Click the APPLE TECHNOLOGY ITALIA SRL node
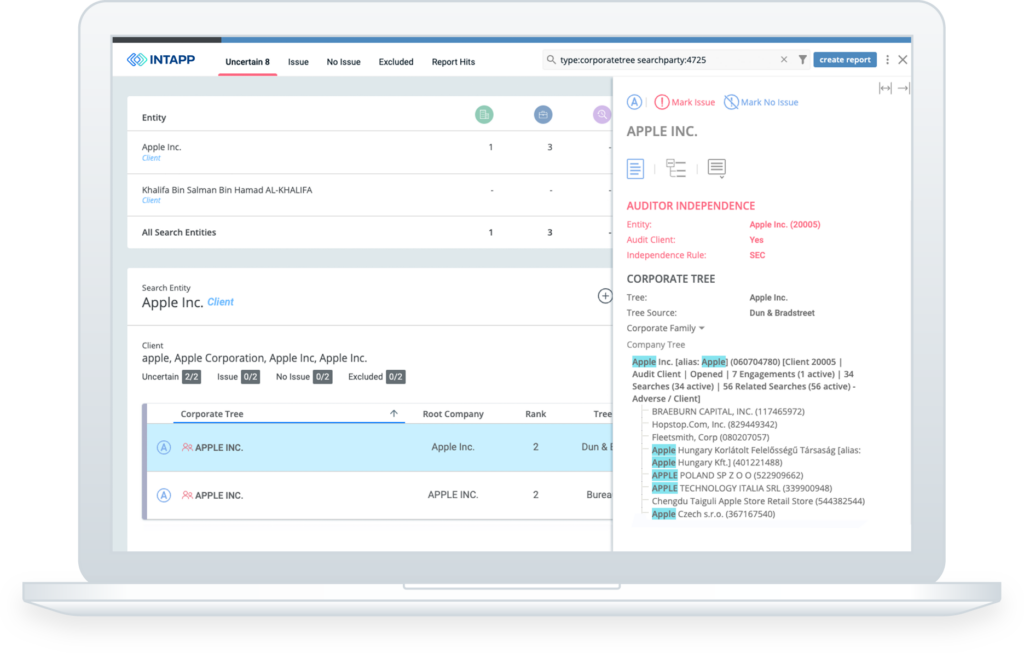 click(x=742, y=488)
